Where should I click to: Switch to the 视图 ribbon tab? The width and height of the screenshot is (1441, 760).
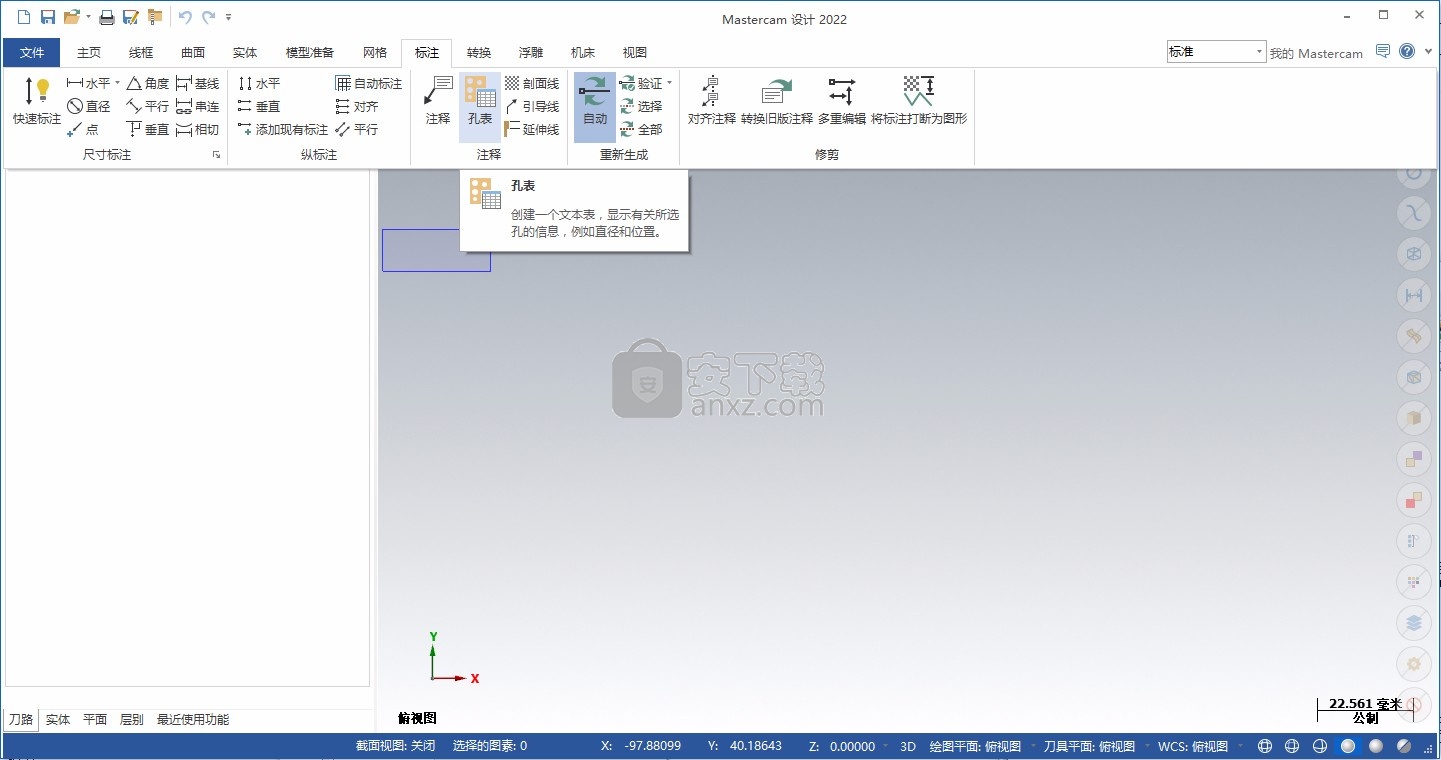tap(635, 52)
